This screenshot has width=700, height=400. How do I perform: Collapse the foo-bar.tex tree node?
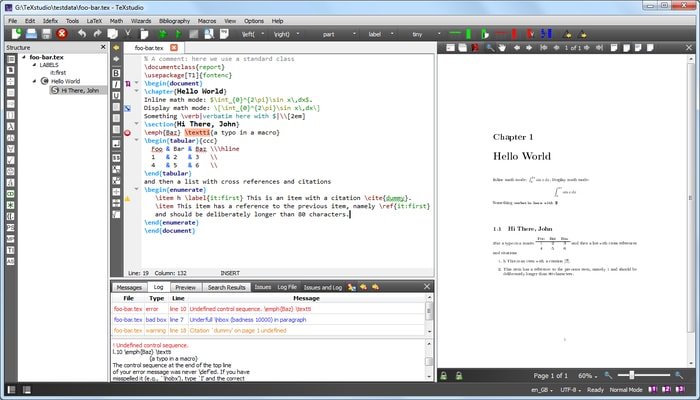24,57
